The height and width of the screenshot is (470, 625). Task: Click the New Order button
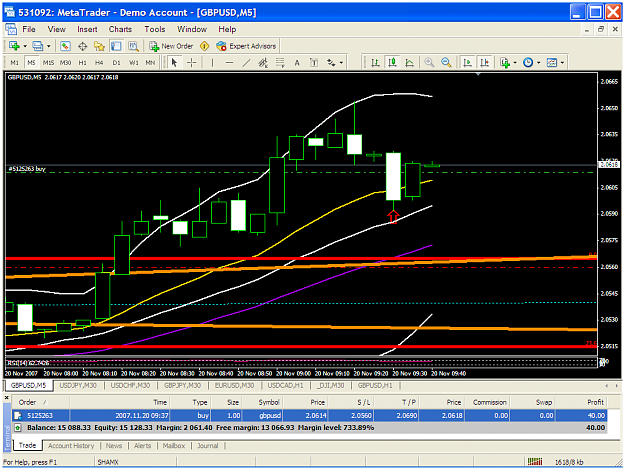point(171,46)
